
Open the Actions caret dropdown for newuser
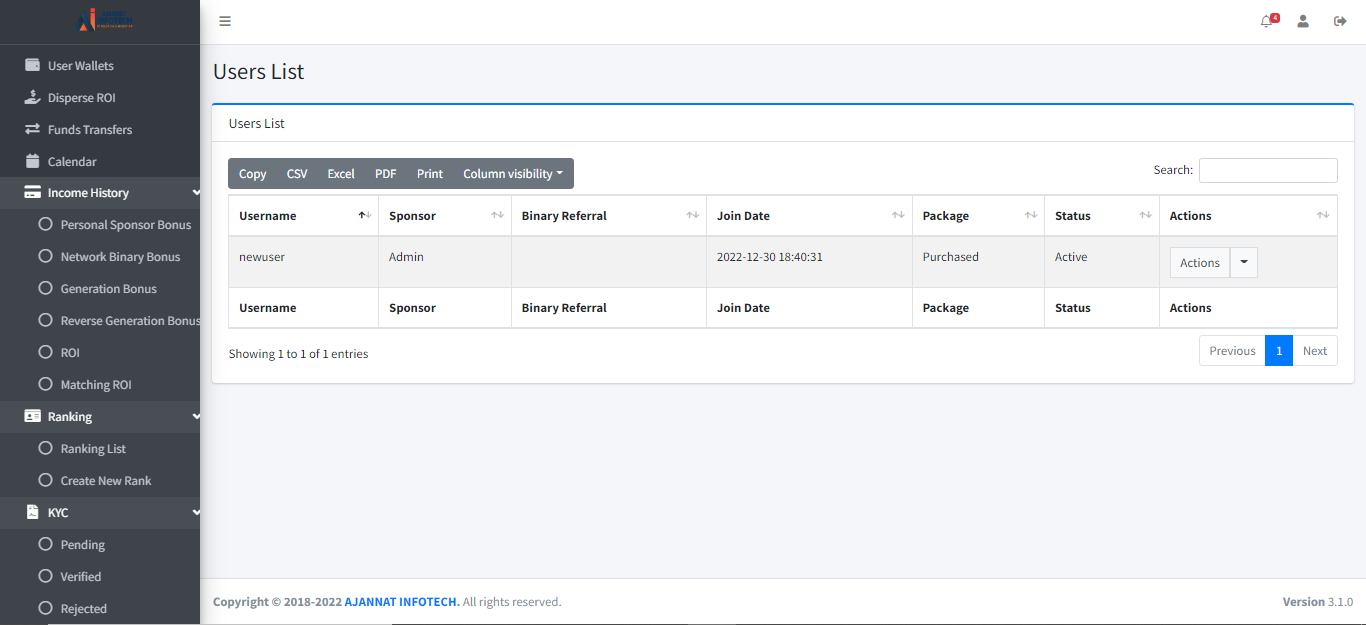1243,262
